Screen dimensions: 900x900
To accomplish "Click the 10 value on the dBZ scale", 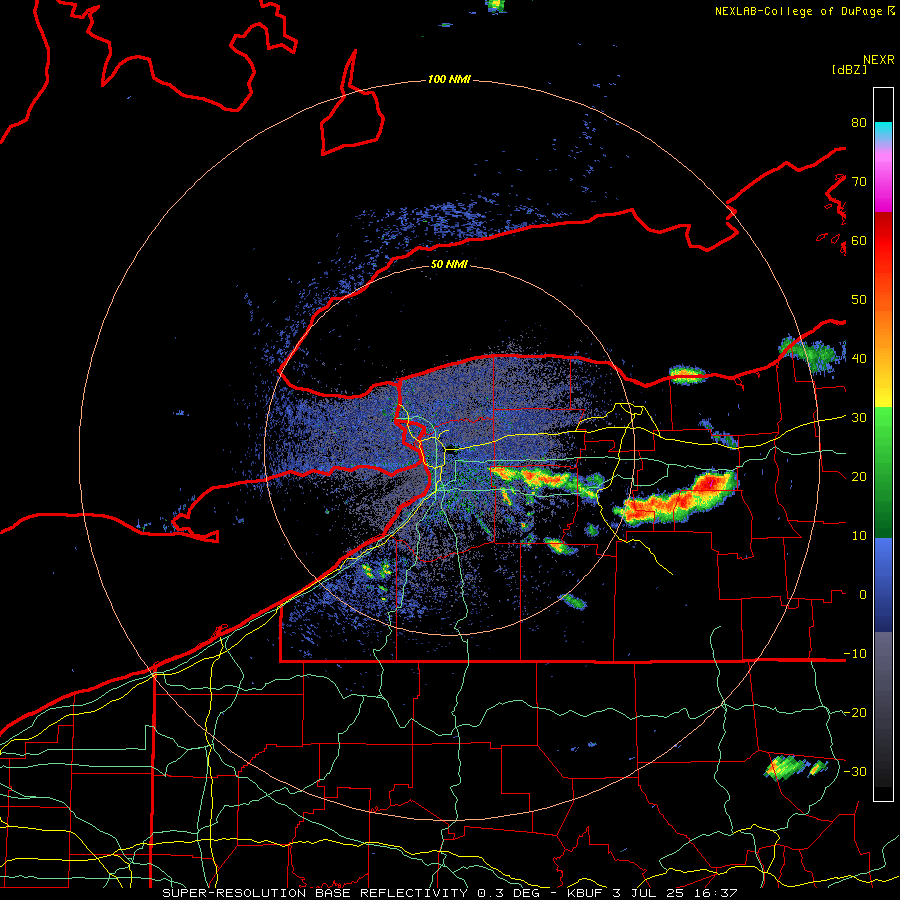I will pos(859,536).
